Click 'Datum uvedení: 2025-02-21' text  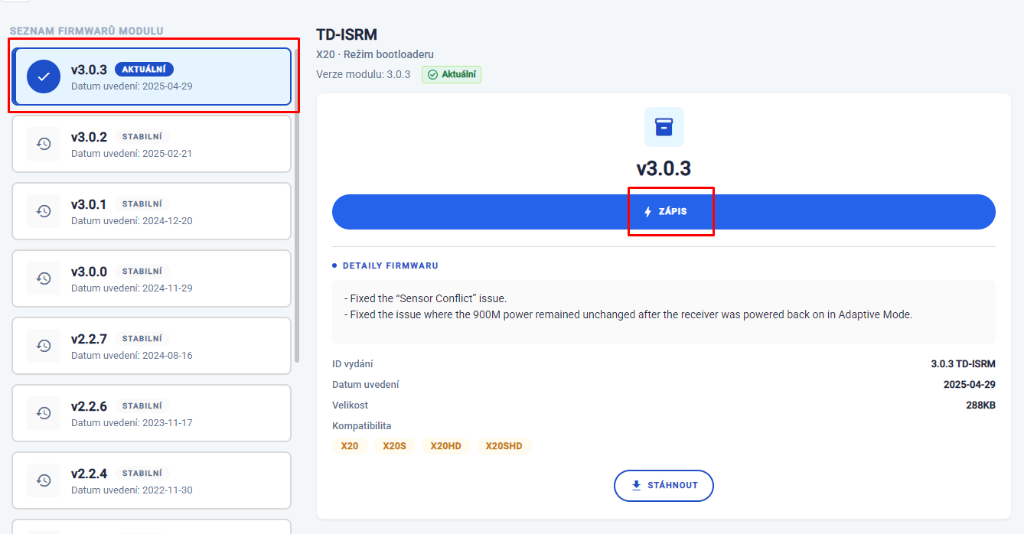click(132, 153)
